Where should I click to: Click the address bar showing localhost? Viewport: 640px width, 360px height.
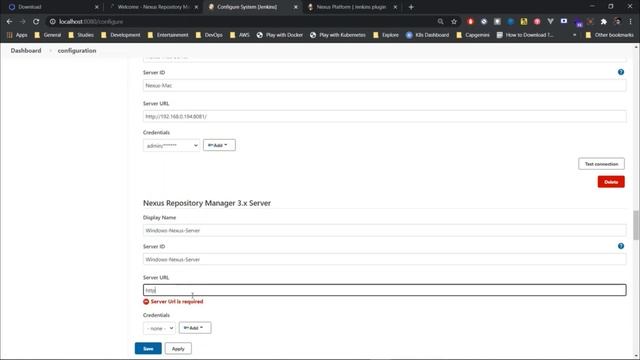[245, 21]
